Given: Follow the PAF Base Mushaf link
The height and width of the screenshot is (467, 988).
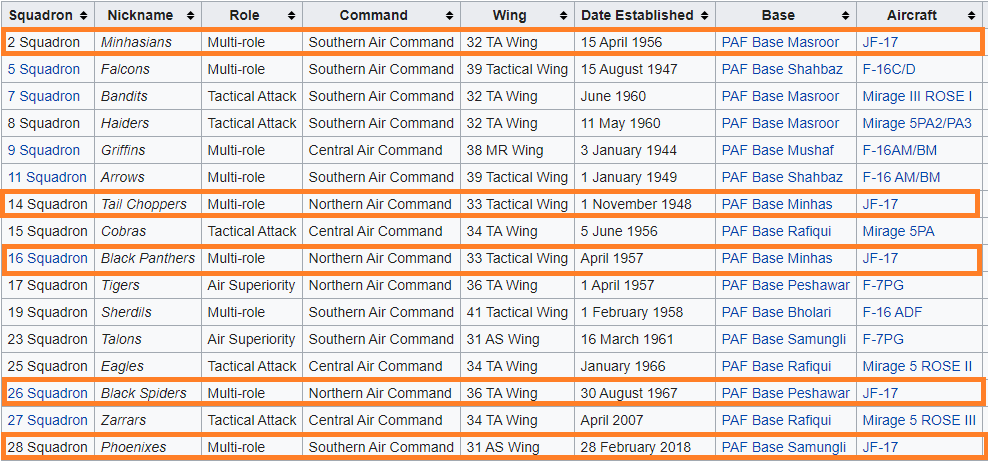Looking at the screenshot, I should point(778,150).
